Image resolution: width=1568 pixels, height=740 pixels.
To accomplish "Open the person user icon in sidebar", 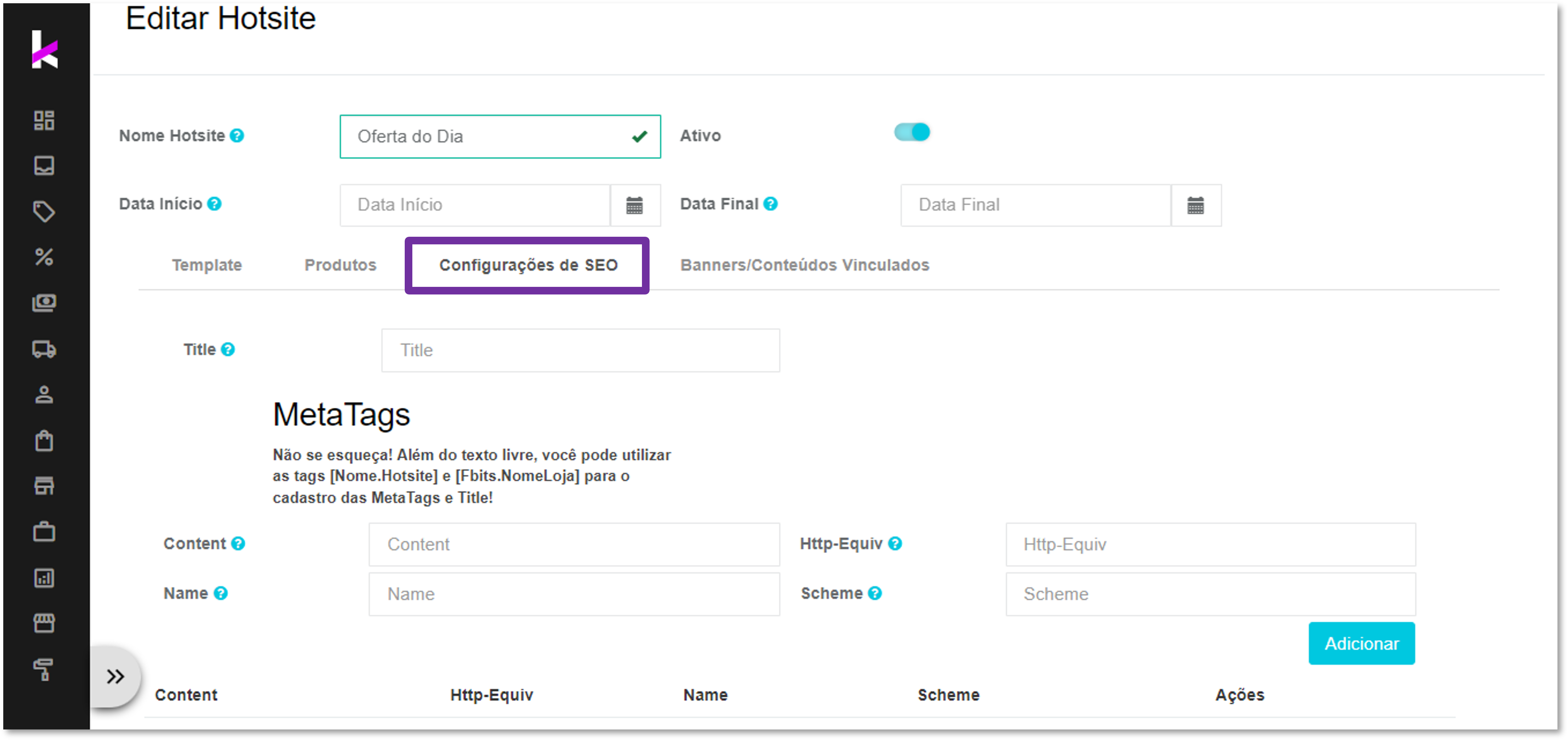I will click(44, 395).
